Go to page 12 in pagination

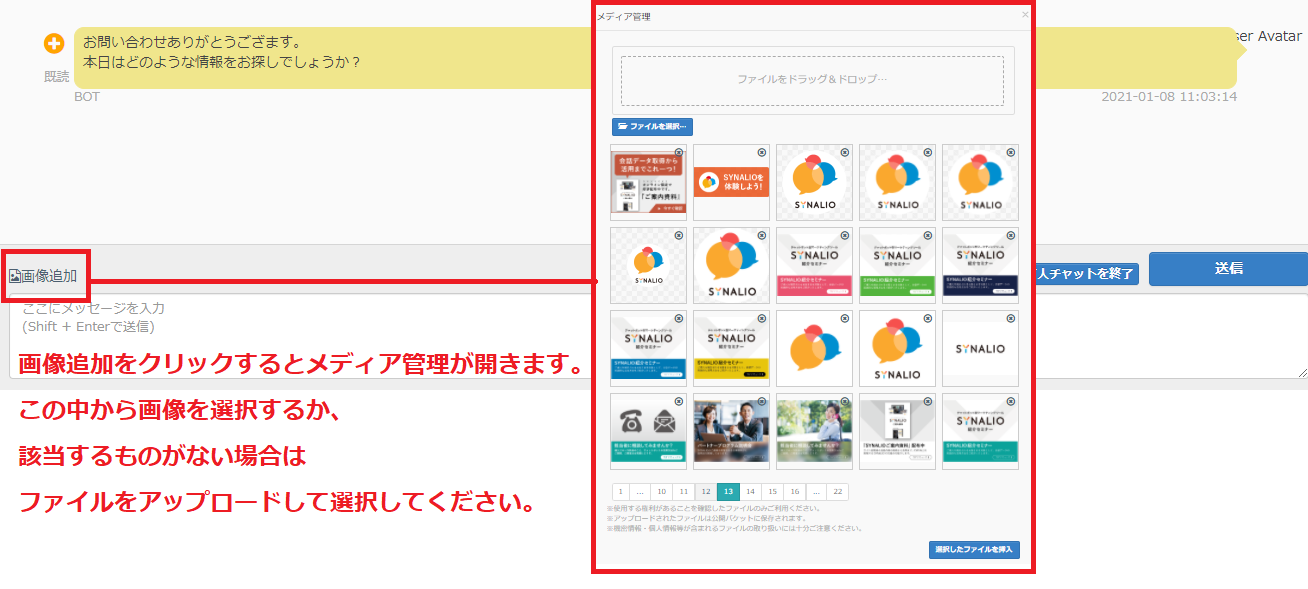tap(705, 491)
